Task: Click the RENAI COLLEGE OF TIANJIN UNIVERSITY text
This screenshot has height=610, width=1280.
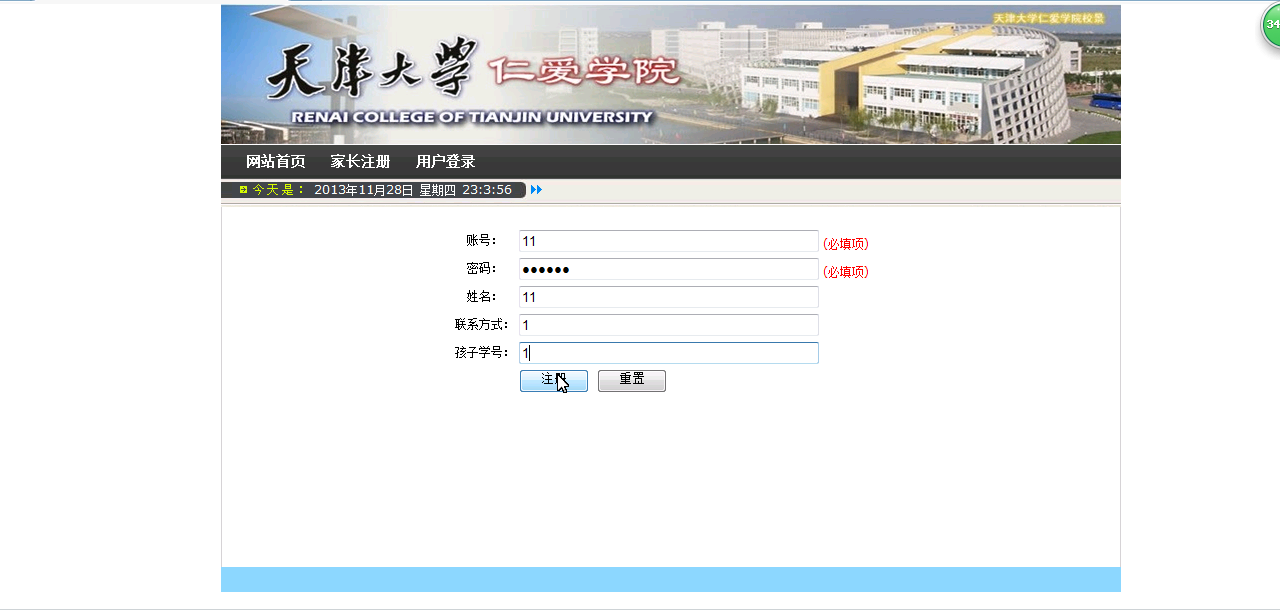Action: tap(472, 117)
